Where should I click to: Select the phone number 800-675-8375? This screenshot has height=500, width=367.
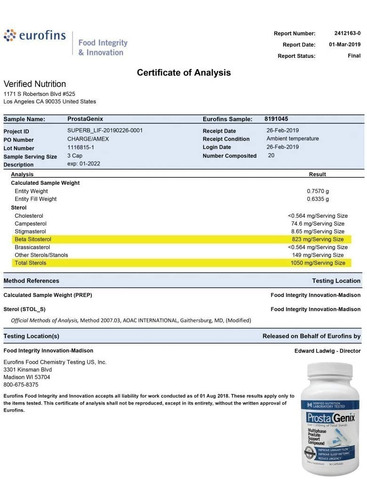point(21,385)
